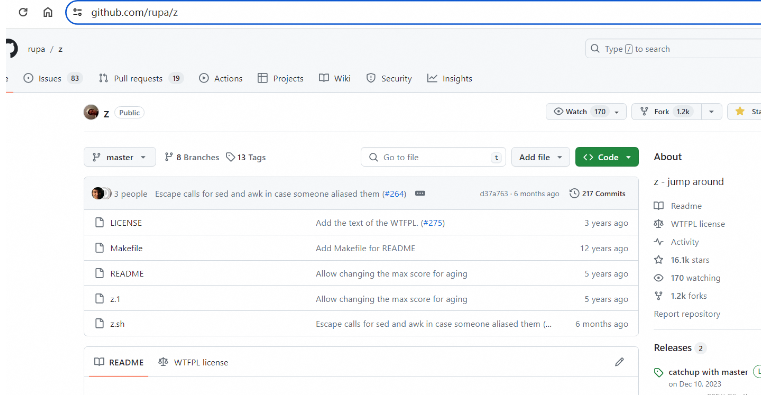Switch to the Issues tab

pos(52,78)
